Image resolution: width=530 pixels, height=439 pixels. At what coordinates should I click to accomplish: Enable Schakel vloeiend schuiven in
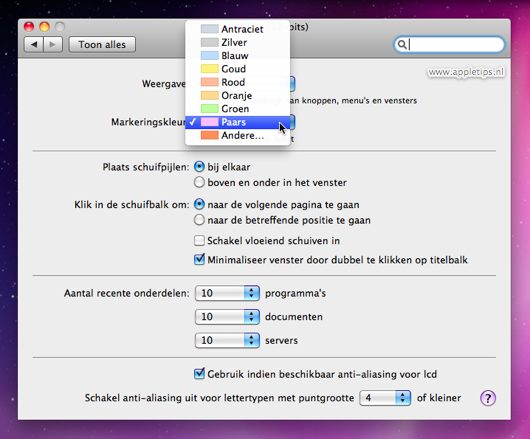pyautogui.click(x=199, y=241)
